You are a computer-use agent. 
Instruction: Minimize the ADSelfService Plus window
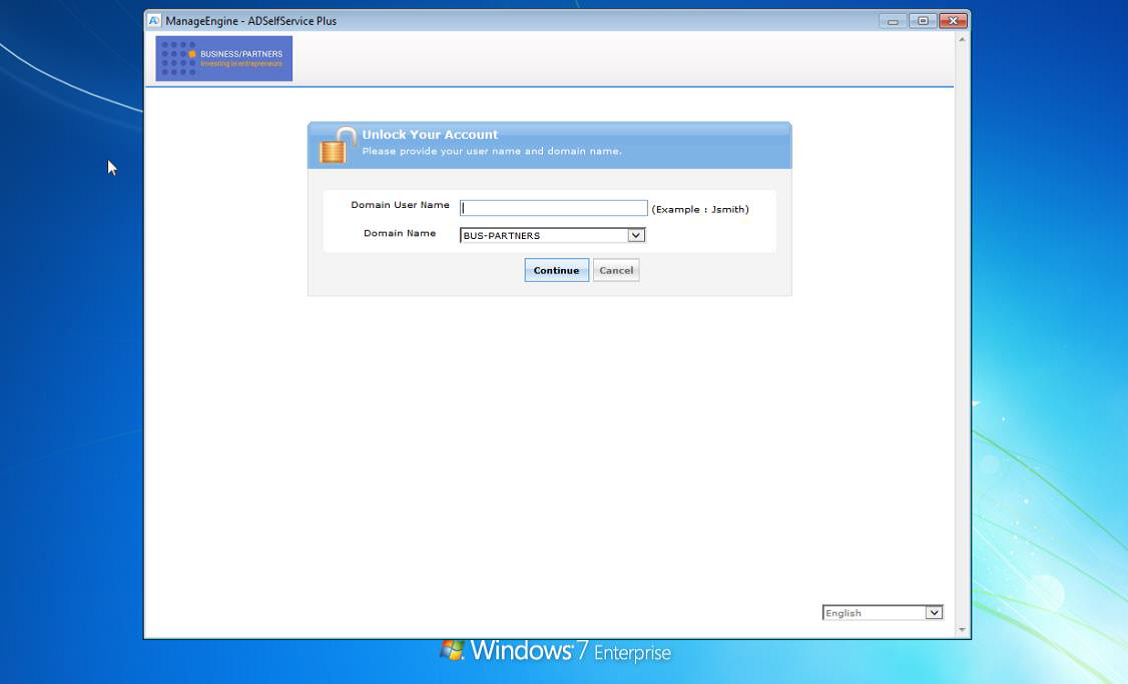click(893, 22)
